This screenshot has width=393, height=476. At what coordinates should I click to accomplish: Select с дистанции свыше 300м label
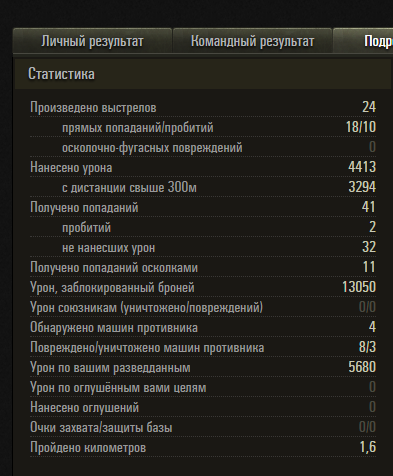[129, 188]
